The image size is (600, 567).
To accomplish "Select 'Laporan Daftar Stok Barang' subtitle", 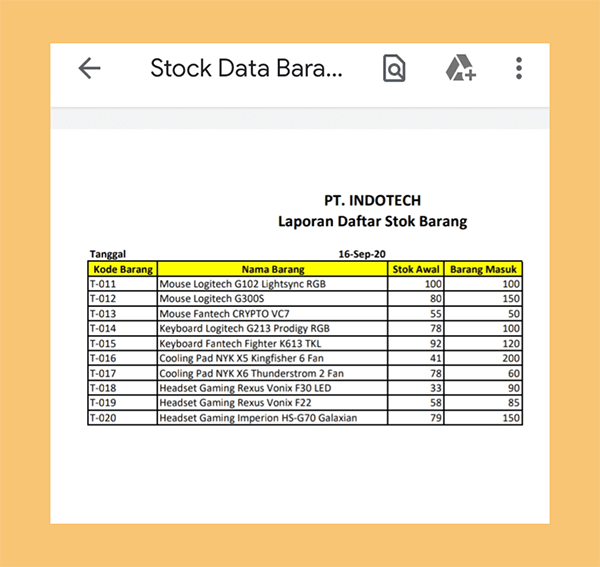I will coord(372,222).
